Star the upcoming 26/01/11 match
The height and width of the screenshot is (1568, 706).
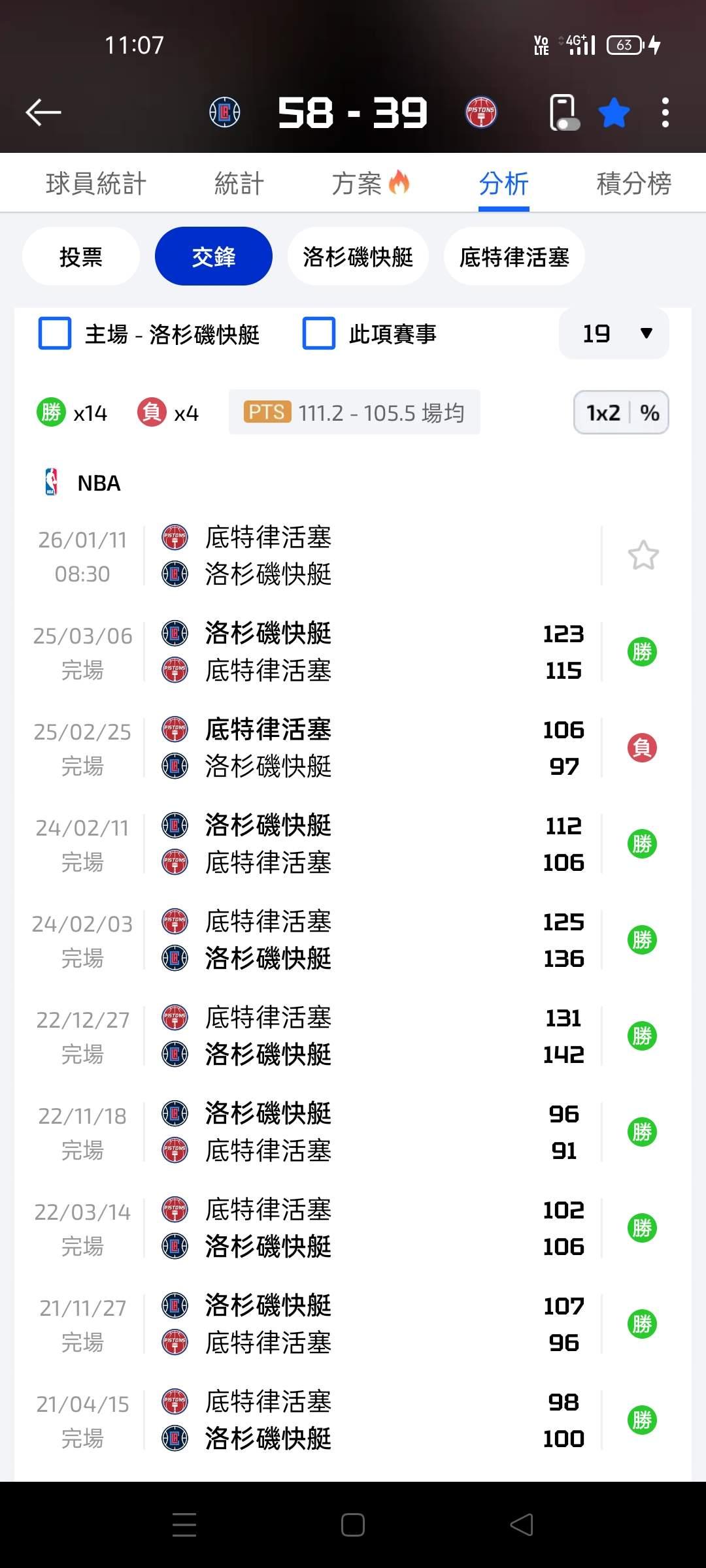(x=643, y=555)
